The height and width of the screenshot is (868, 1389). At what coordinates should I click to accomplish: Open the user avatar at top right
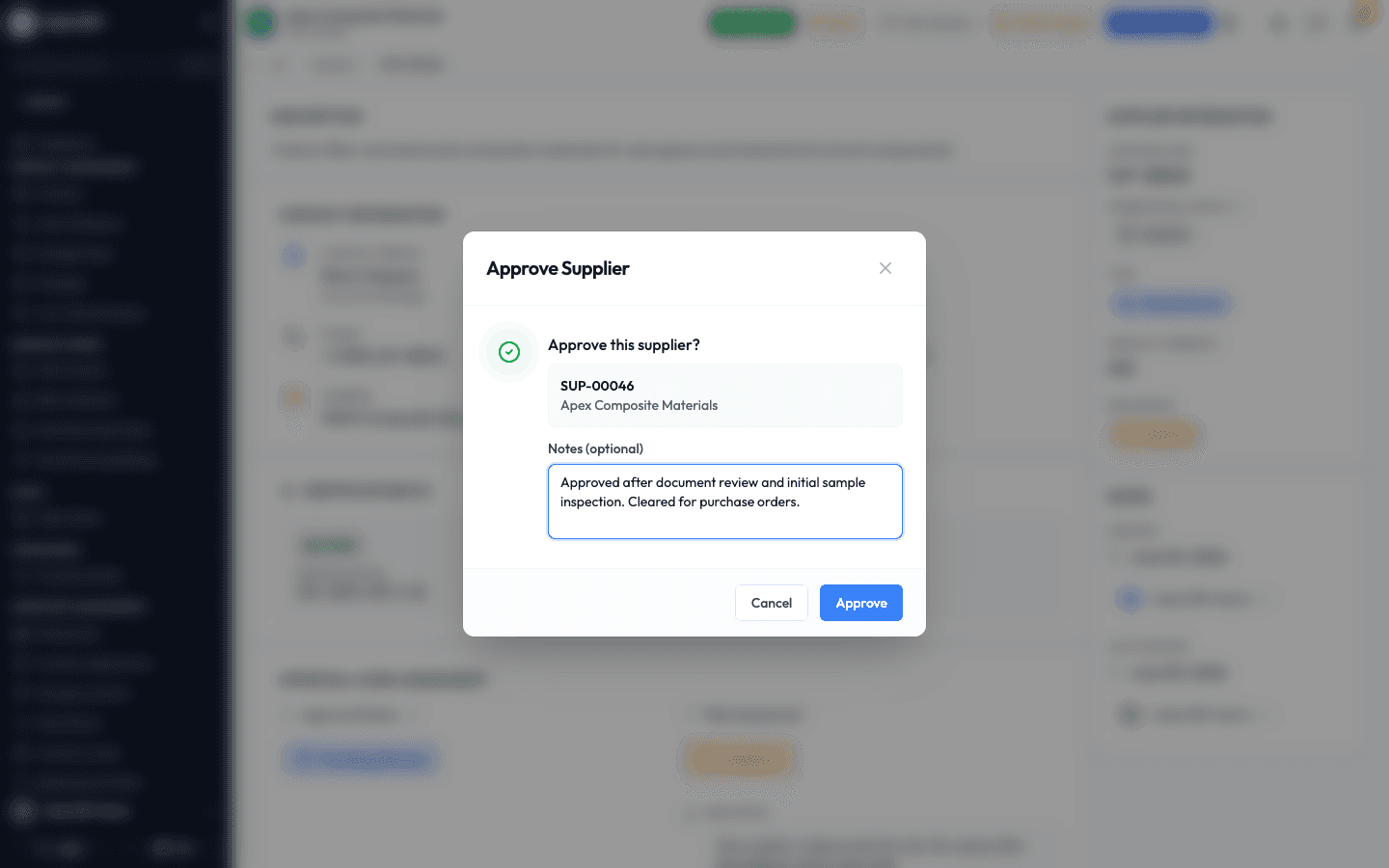coord(1365,14)
